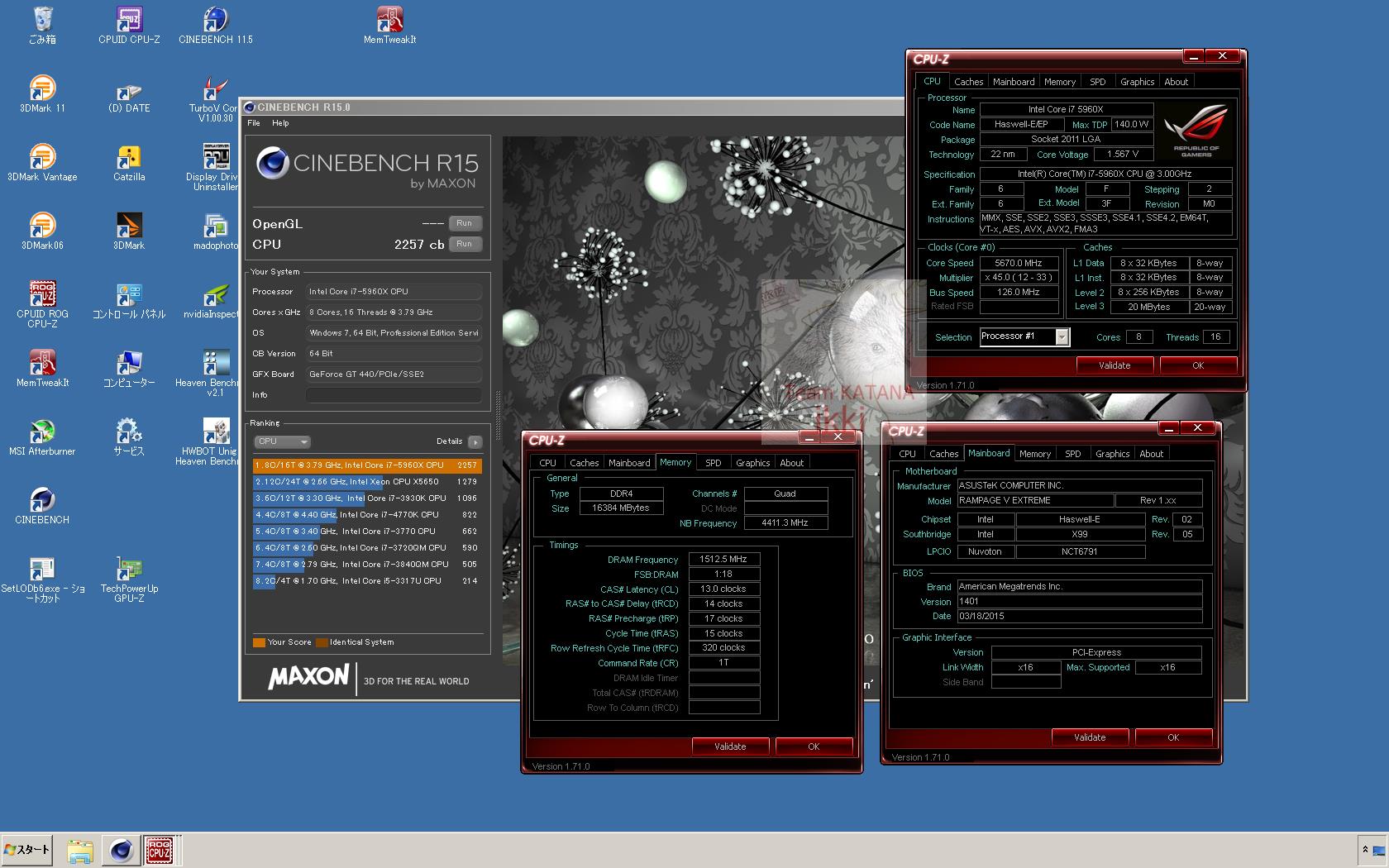Open MSI Afterburner desktop icon
1389x868 pixels.
[42, 436]
